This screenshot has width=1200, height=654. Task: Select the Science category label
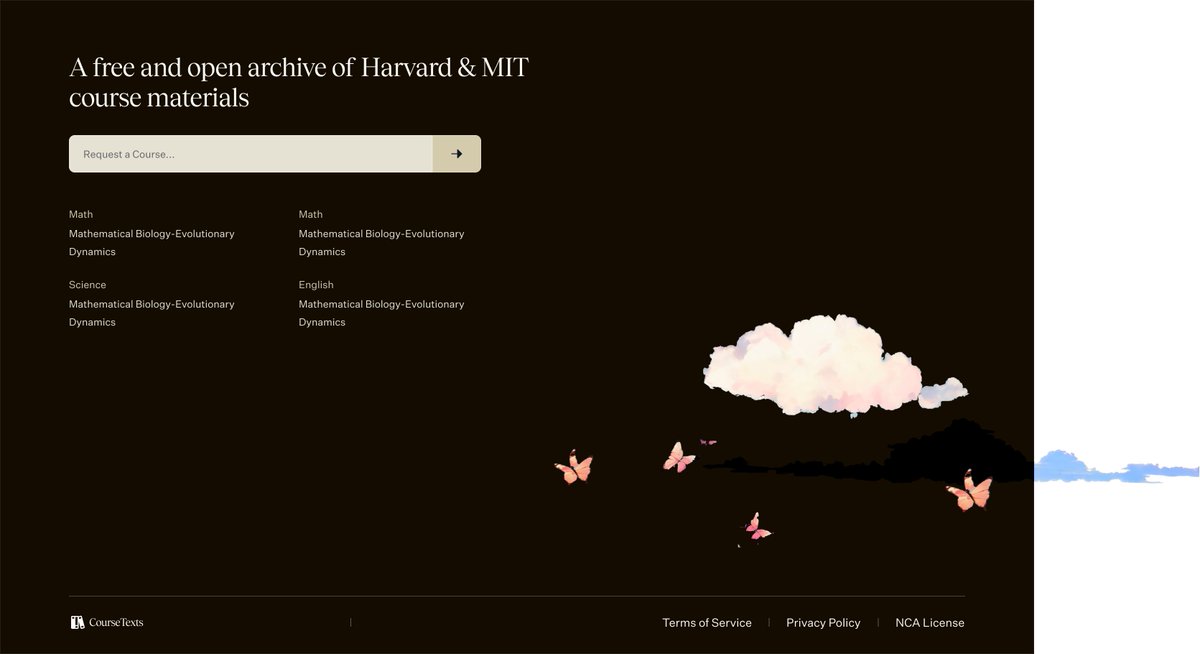tap(87, 285)
